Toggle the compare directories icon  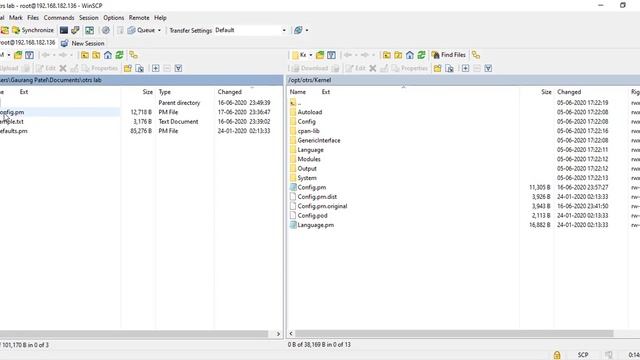coord(89,30)
